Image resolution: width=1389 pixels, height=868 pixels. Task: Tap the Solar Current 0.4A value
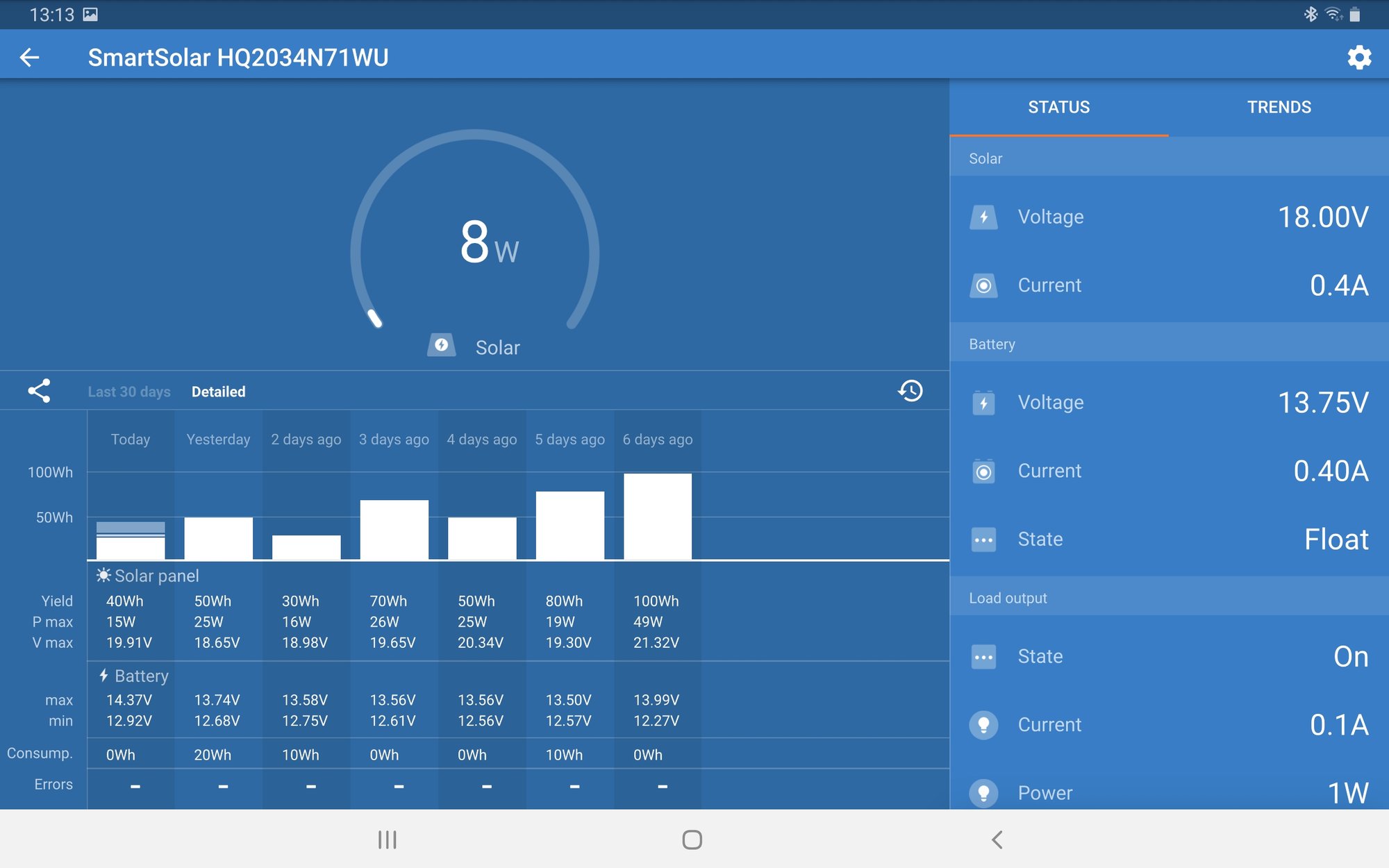coord(1339,285)
